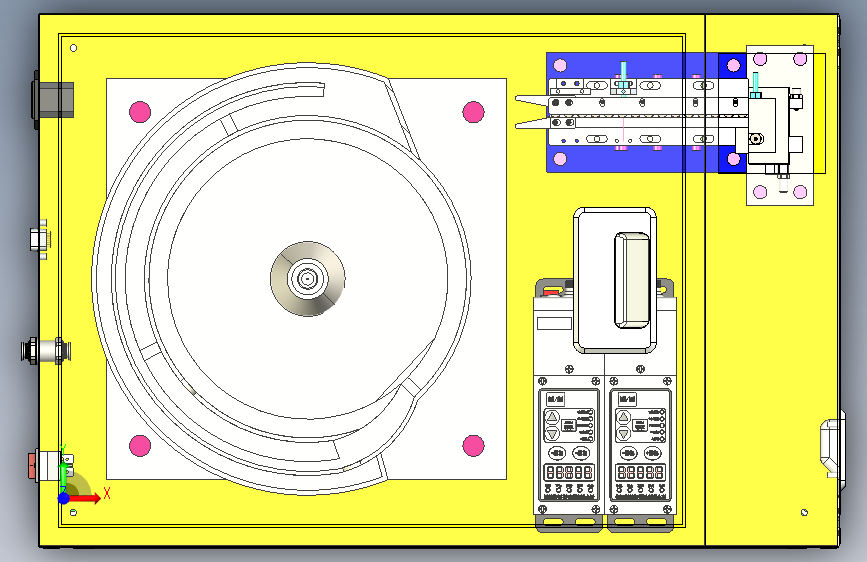This screenshot has width=867, height=562.
Task: Pick the top-right pink bolt on the bowl base plate
Action: click(473, 112)
